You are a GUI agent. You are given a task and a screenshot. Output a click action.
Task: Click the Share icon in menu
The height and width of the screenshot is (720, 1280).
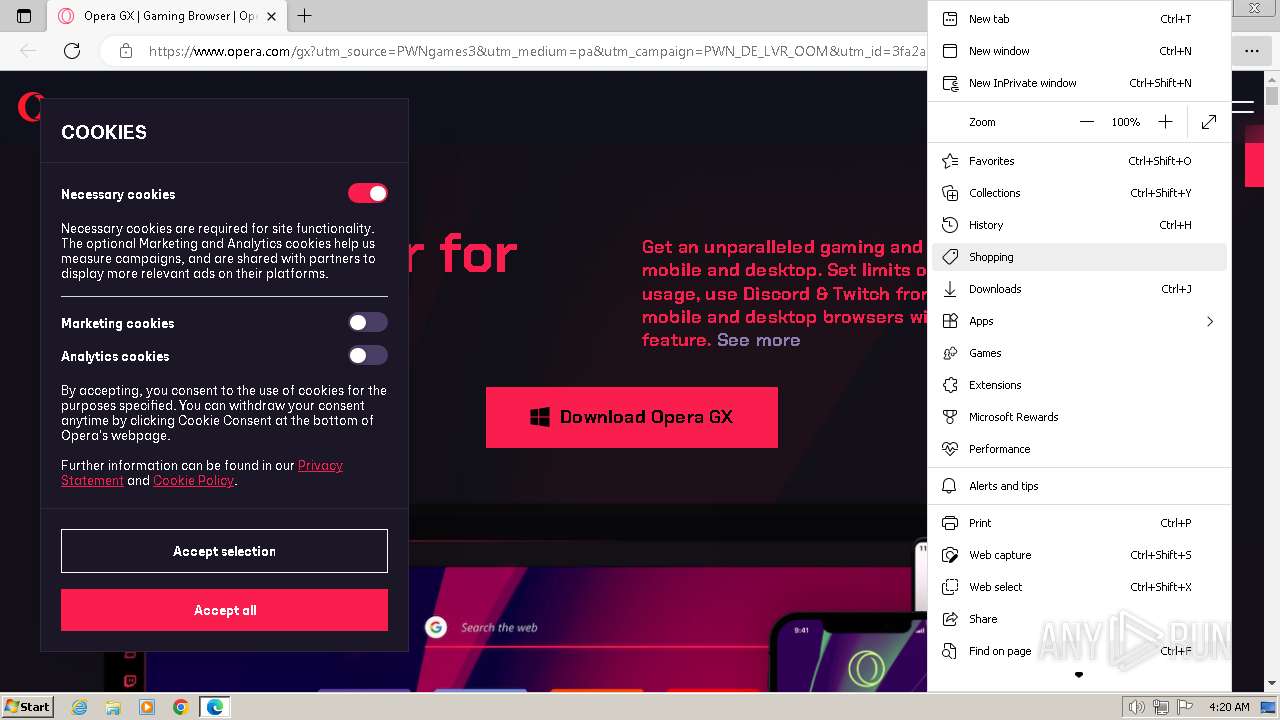[x=950, y=619]
